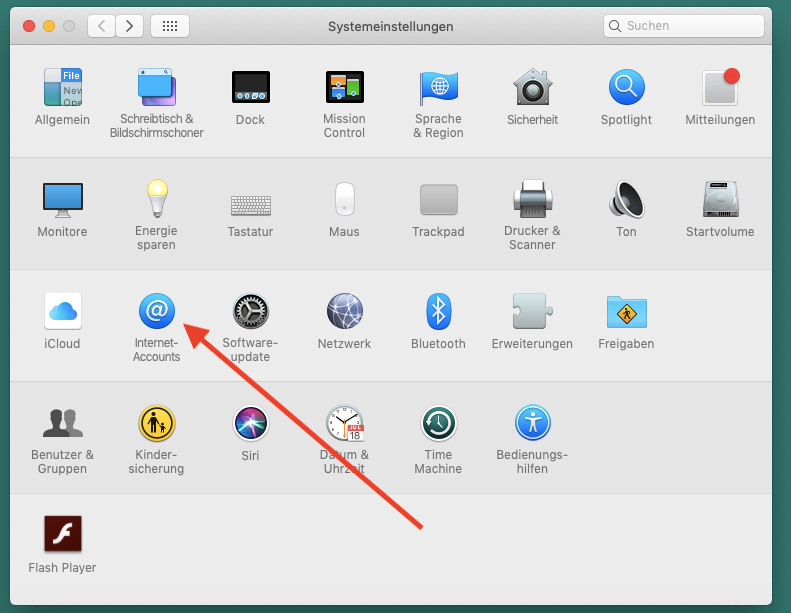Open iCloud settings
The image size is (791, 613).
62,312
